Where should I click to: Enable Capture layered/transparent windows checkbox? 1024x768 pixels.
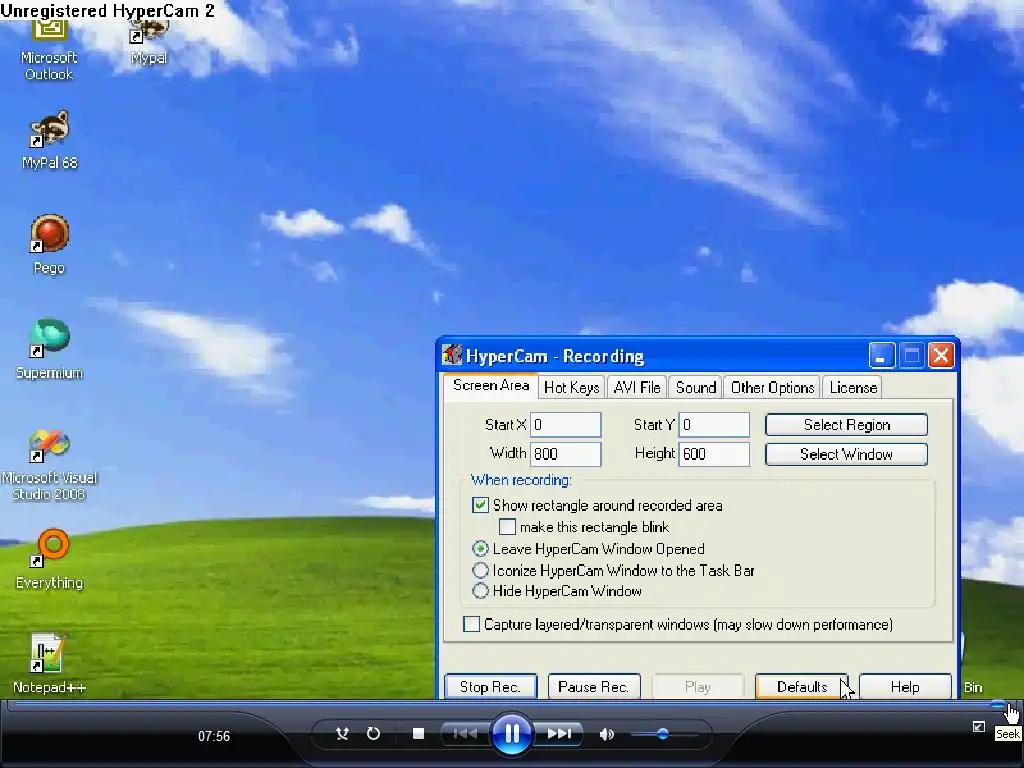(472, 624)
